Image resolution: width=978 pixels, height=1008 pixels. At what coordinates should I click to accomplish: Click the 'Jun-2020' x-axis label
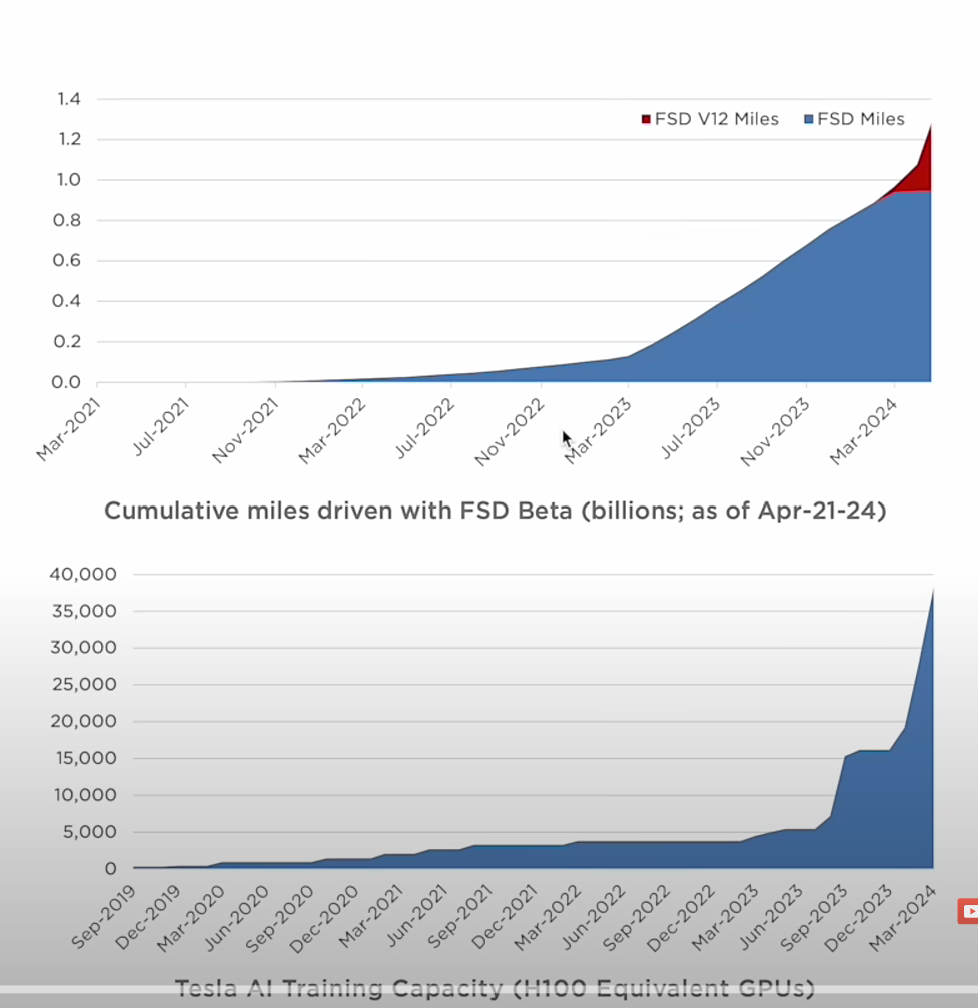pyautogui.click(x=236, y=917)
